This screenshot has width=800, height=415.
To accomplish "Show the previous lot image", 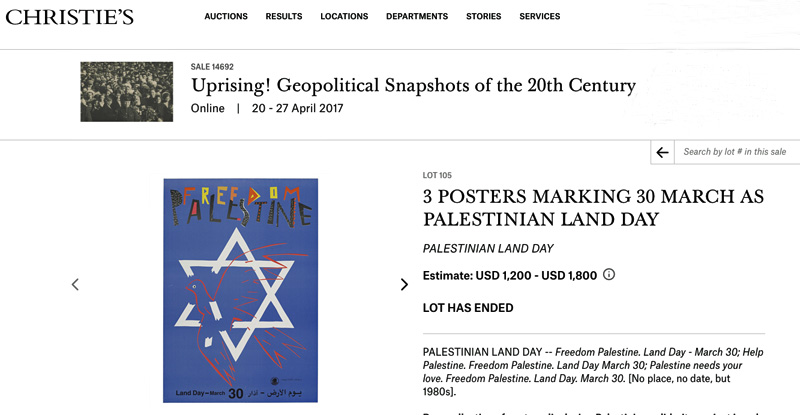I will click(x=75, y=284).
